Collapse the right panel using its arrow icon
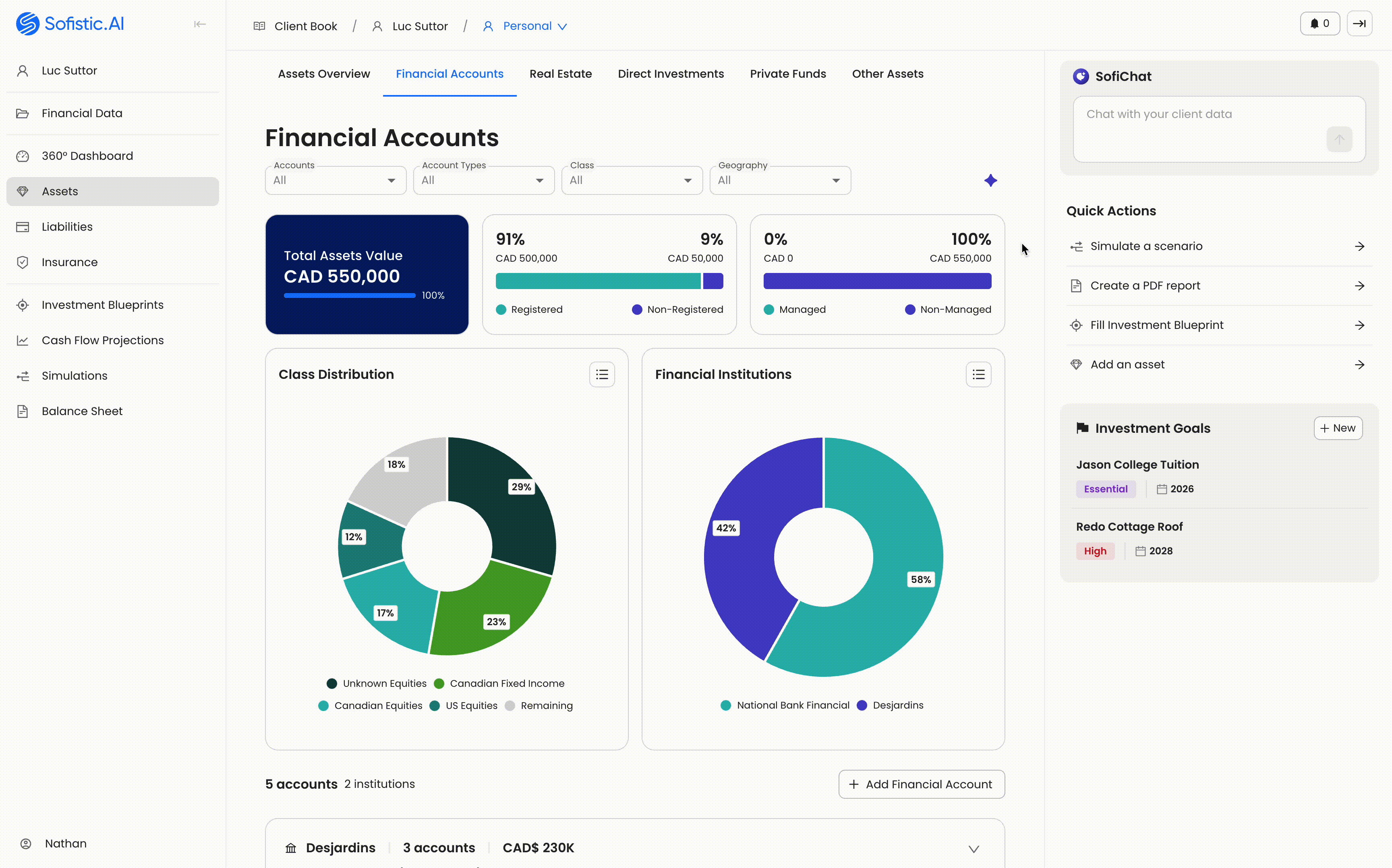The width and height of the screenshot is (1392, 868). (x=1359, y=23)
